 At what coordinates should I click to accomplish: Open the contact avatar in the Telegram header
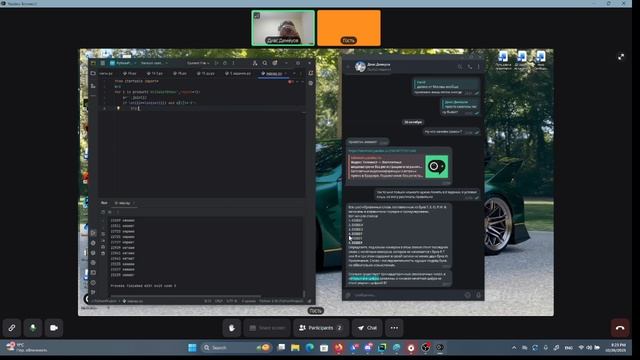(360, 67)
